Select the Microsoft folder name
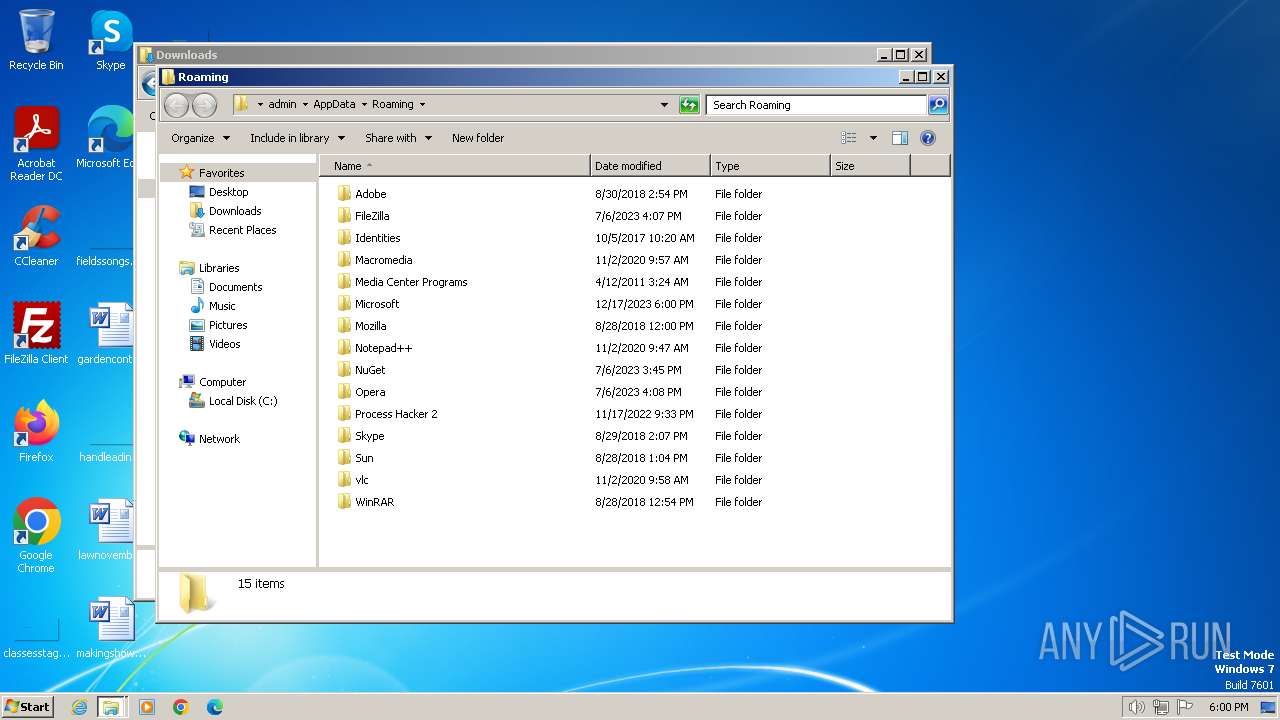The image size is (1280, 720). pyautogui.click(x=377, y=304)
